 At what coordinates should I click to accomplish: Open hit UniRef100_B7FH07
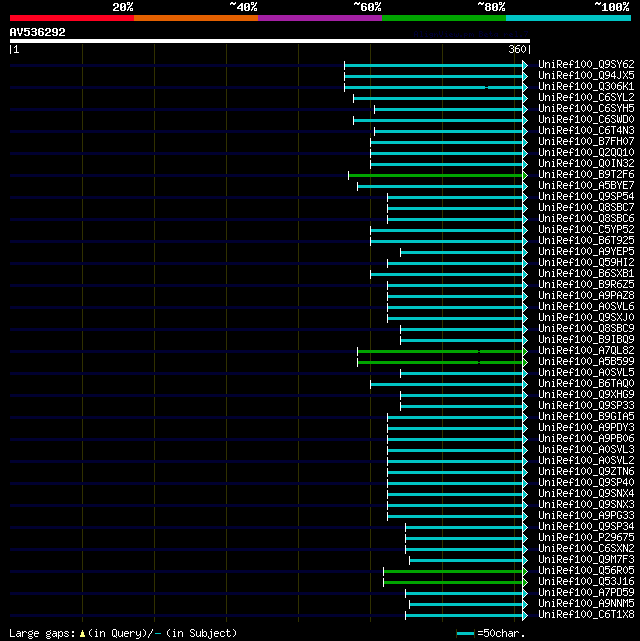tap(586, 141)
